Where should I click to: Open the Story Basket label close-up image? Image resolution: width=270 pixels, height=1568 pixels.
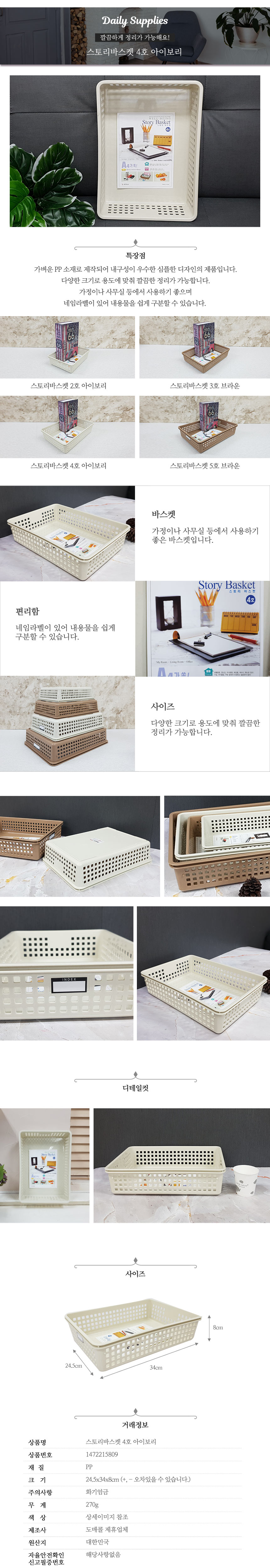pyautogui.click(x=202, y=628)
